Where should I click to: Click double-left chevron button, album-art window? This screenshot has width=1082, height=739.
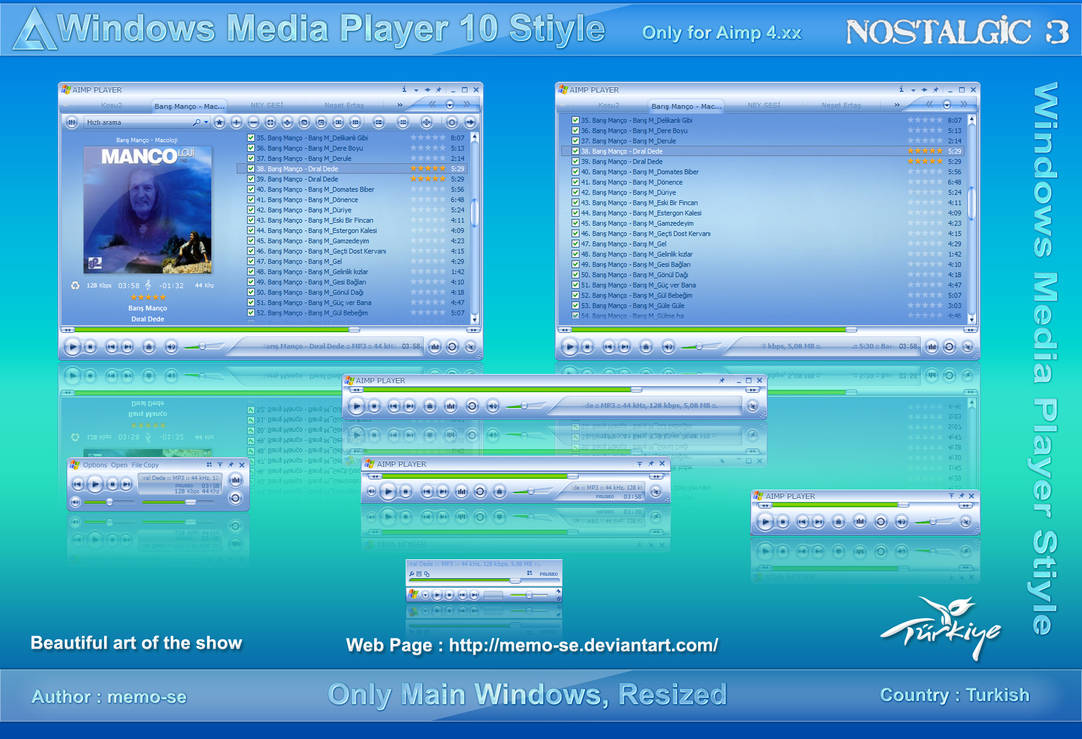point(433,104)
